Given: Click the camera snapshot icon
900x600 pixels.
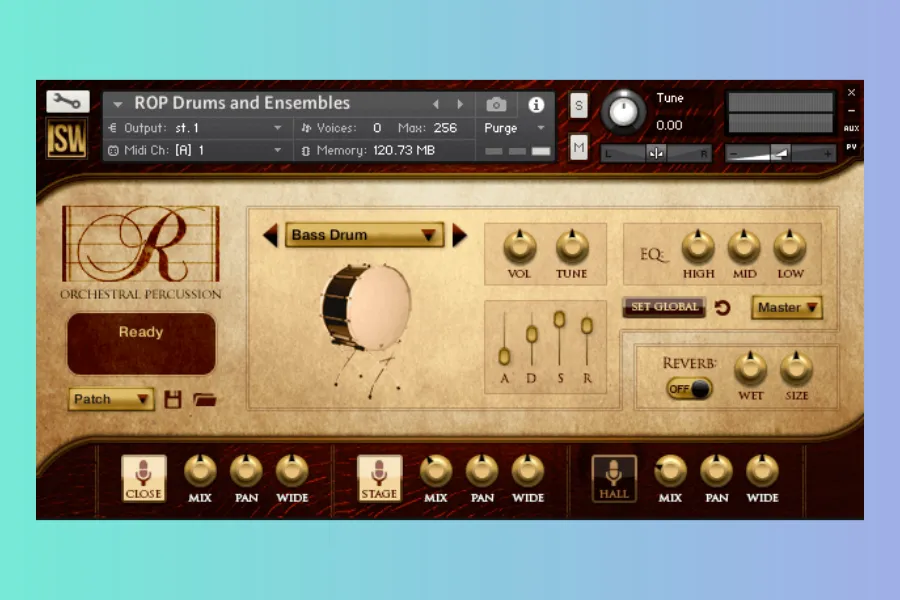Looking at the screenshot, I should pos(496,104).
